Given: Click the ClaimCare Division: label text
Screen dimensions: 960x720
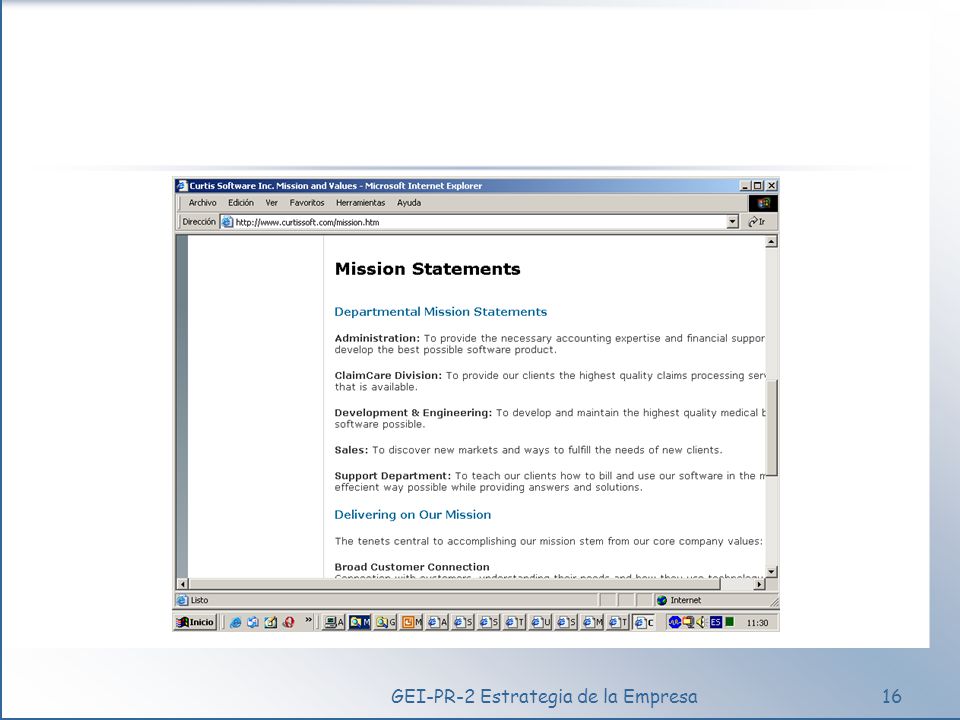Looking at the screenshot, I should click(x=388, y=375).
